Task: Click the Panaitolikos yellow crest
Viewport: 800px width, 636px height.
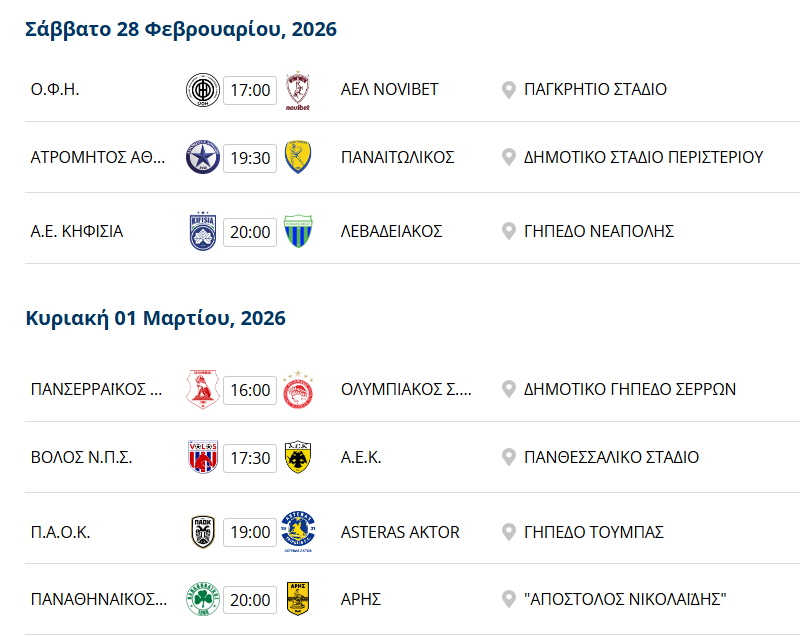Action: (x=297, y=158)
